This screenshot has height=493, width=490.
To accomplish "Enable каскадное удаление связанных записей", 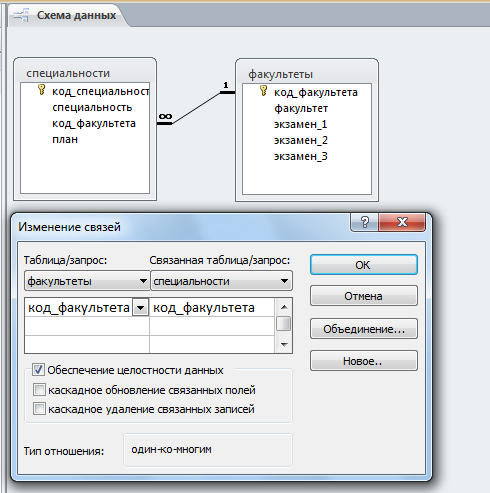I will click(39, 408).
